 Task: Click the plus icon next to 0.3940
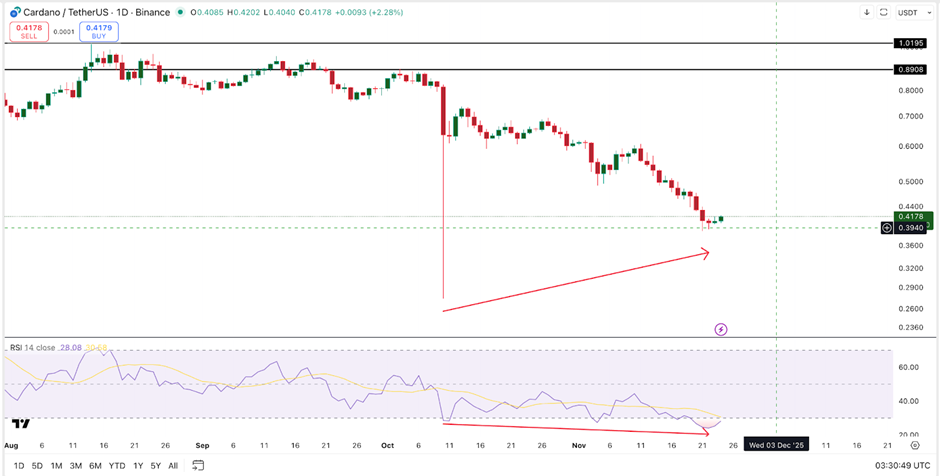[887, 228]
